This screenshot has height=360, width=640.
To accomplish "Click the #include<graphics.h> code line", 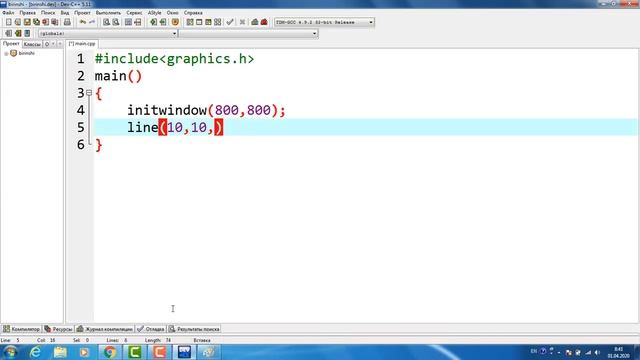I will pos(174,59).
